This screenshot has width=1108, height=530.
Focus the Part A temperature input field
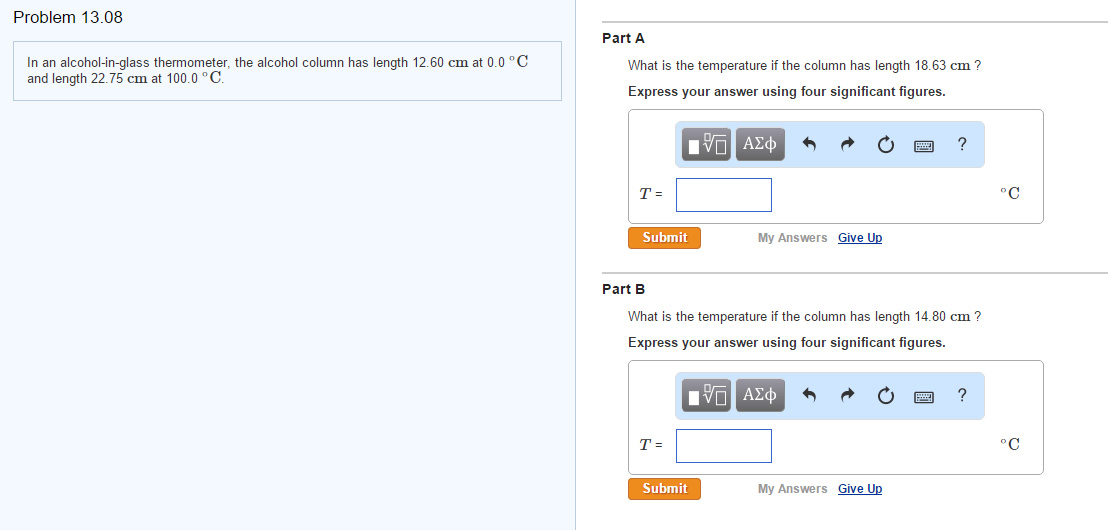point(723,195)
